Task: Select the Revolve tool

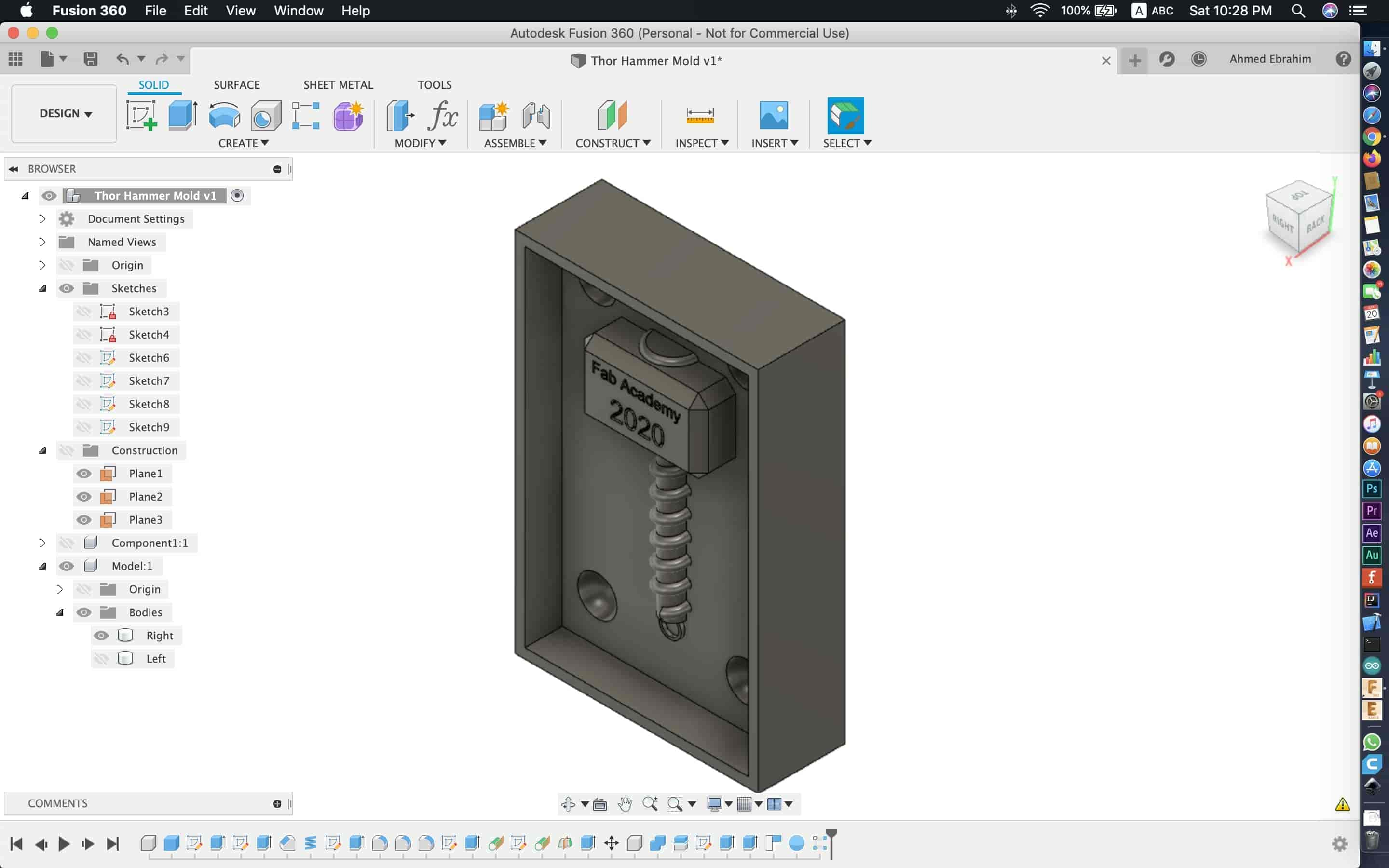Action: click(224, 115)
